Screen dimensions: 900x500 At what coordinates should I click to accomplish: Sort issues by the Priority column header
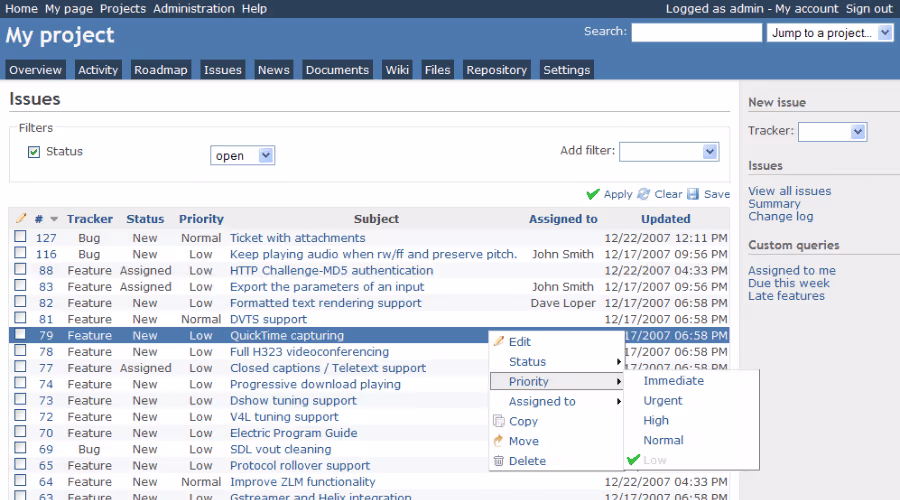tap(201, 219)
